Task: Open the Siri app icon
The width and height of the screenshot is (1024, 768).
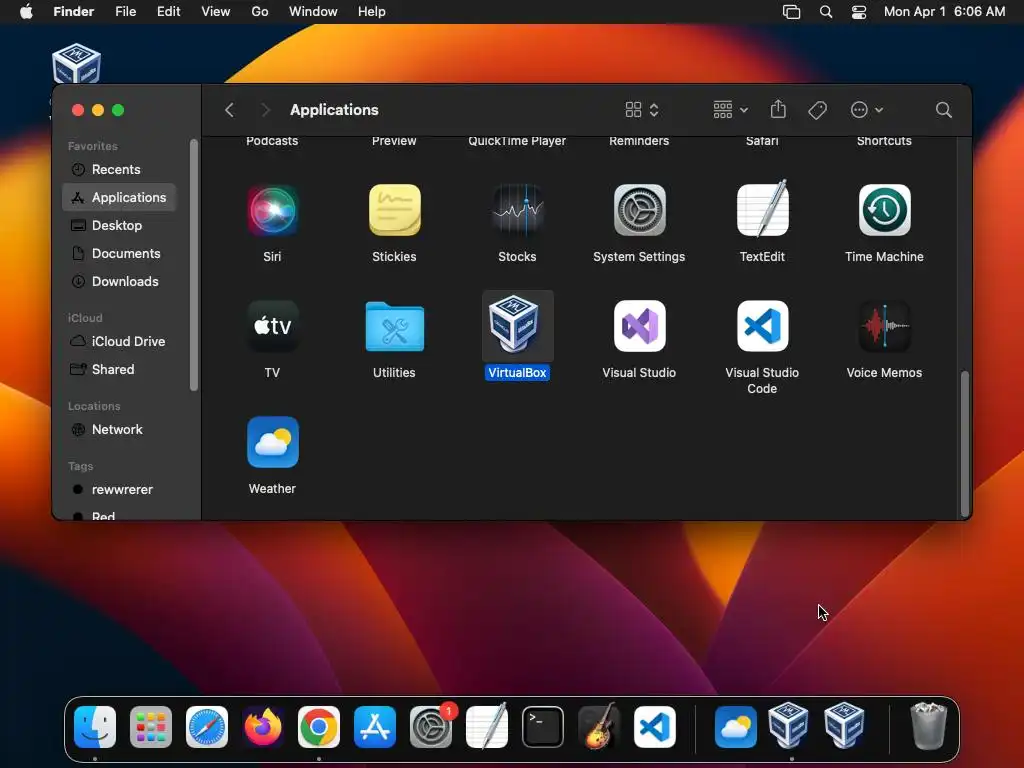Action: 272,210
